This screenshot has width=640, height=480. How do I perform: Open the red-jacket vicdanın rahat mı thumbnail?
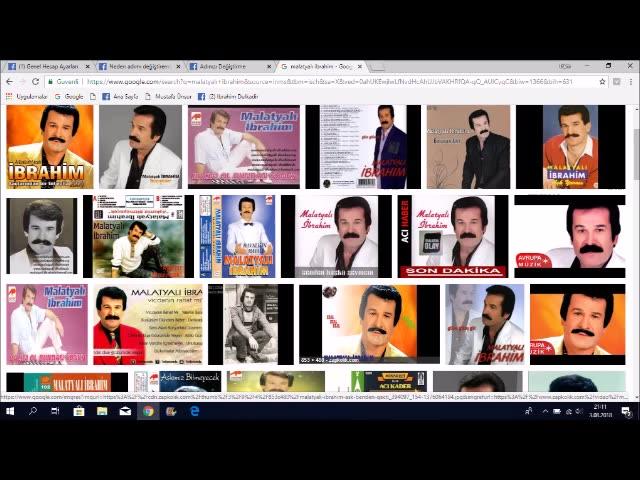tap(148, 324)
